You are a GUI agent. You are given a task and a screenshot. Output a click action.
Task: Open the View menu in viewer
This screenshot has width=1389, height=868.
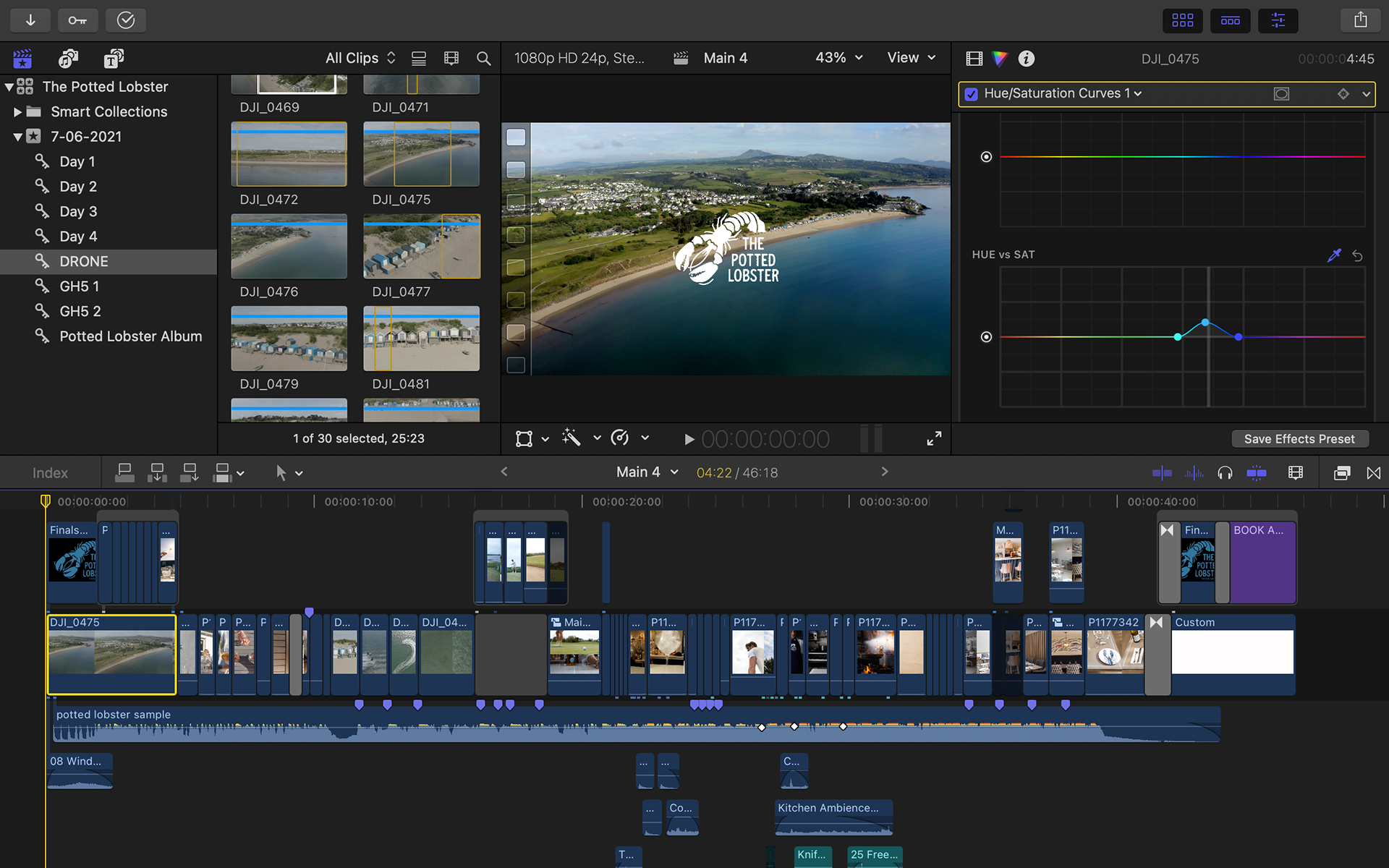click(x=911, y=57)
